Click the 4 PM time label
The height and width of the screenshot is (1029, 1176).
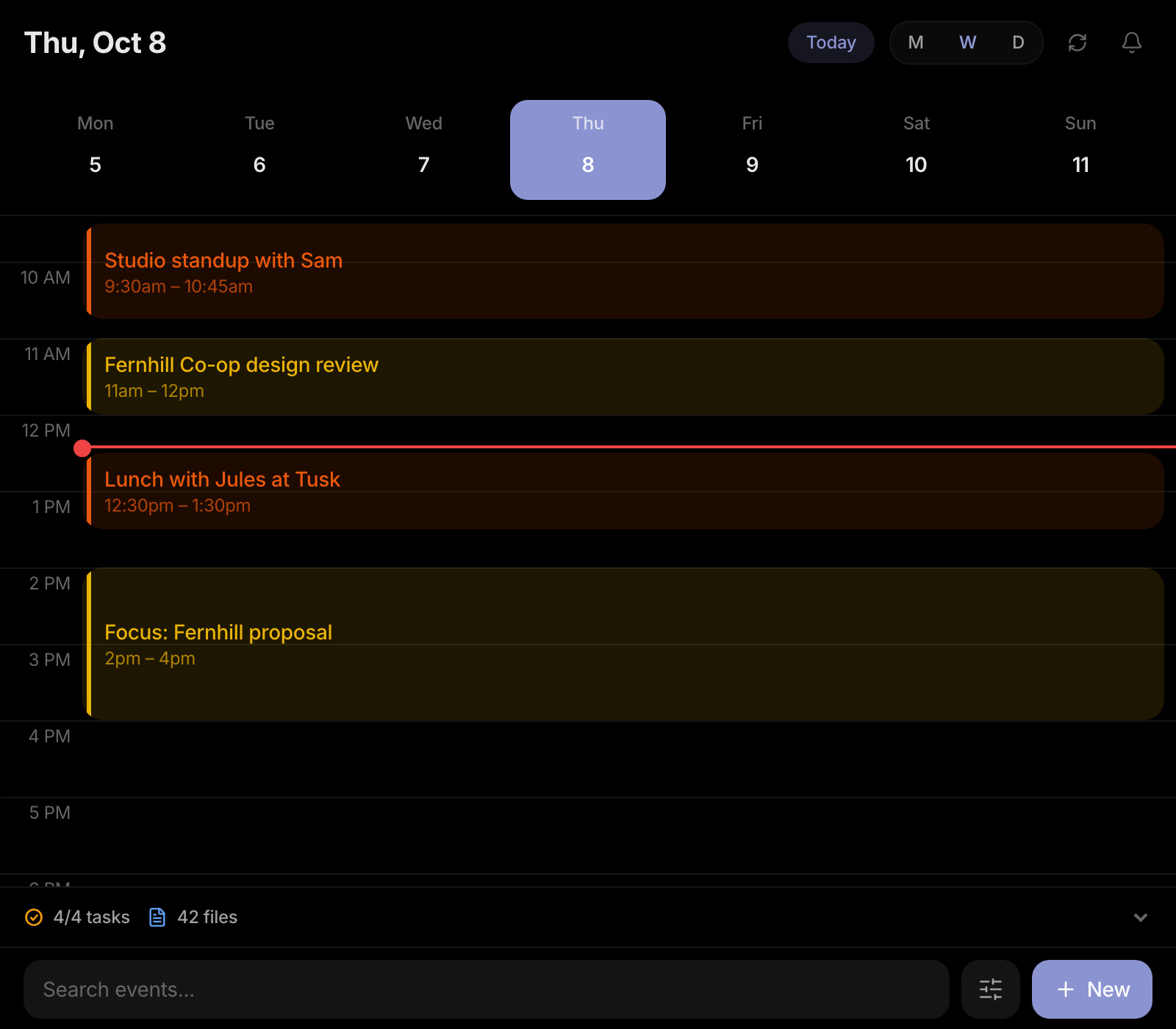pos(50,736)
